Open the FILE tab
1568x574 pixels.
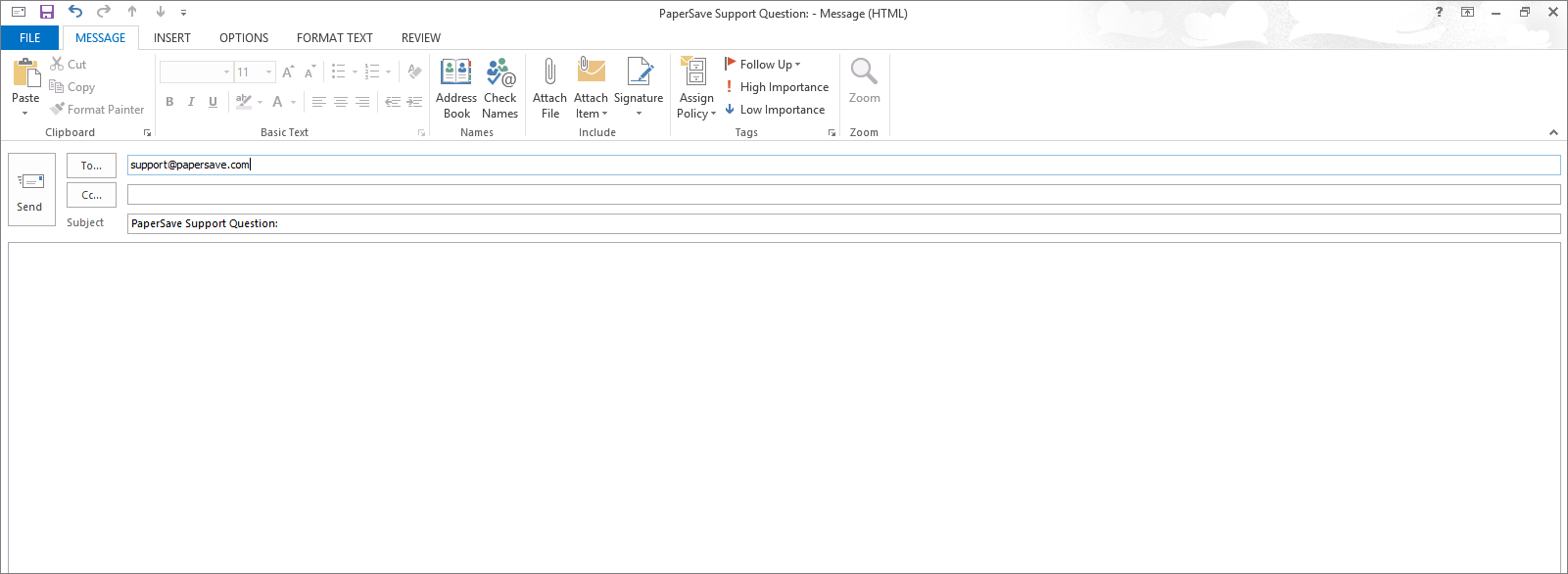coord(29,37)
